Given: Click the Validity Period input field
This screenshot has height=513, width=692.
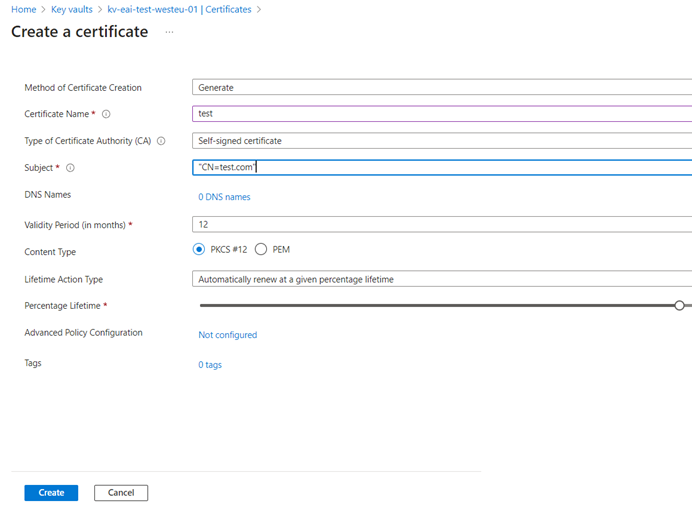Looking at the screenshot, I should [442, 224].
